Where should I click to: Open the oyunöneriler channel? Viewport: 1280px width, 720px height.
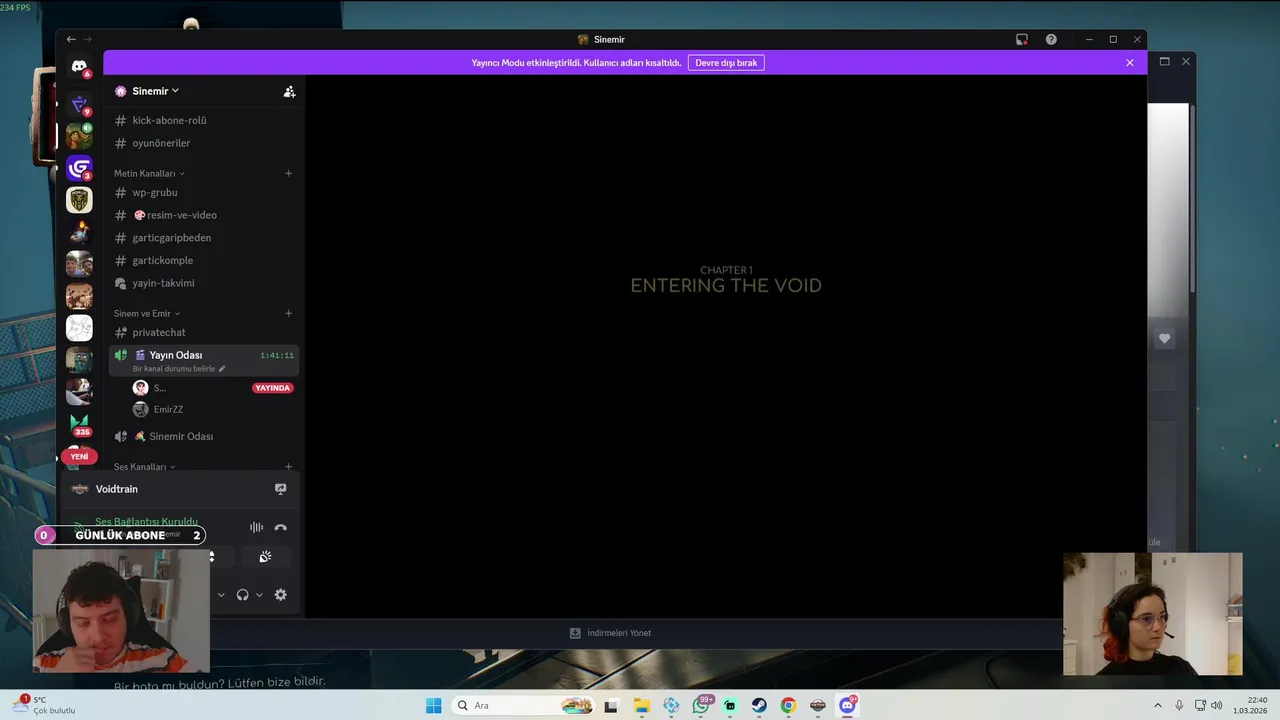(203, 143)
